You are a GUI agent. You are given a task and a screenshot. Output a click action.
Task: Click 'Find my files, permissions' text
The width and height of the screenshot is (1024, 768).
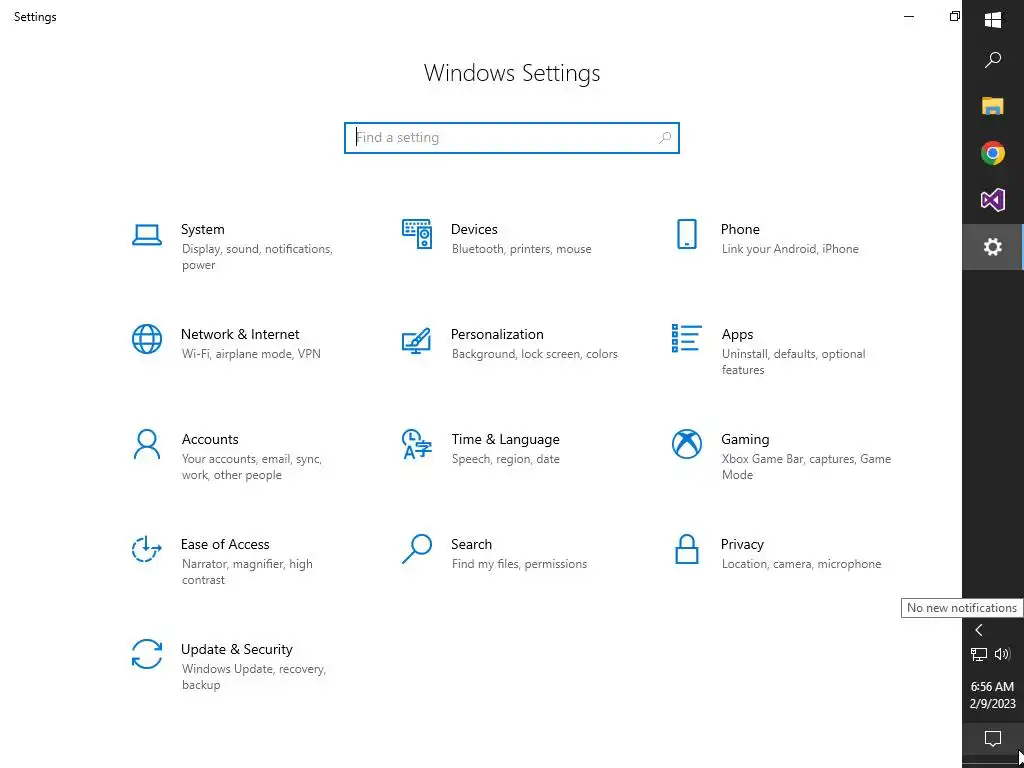click(519, 564)
